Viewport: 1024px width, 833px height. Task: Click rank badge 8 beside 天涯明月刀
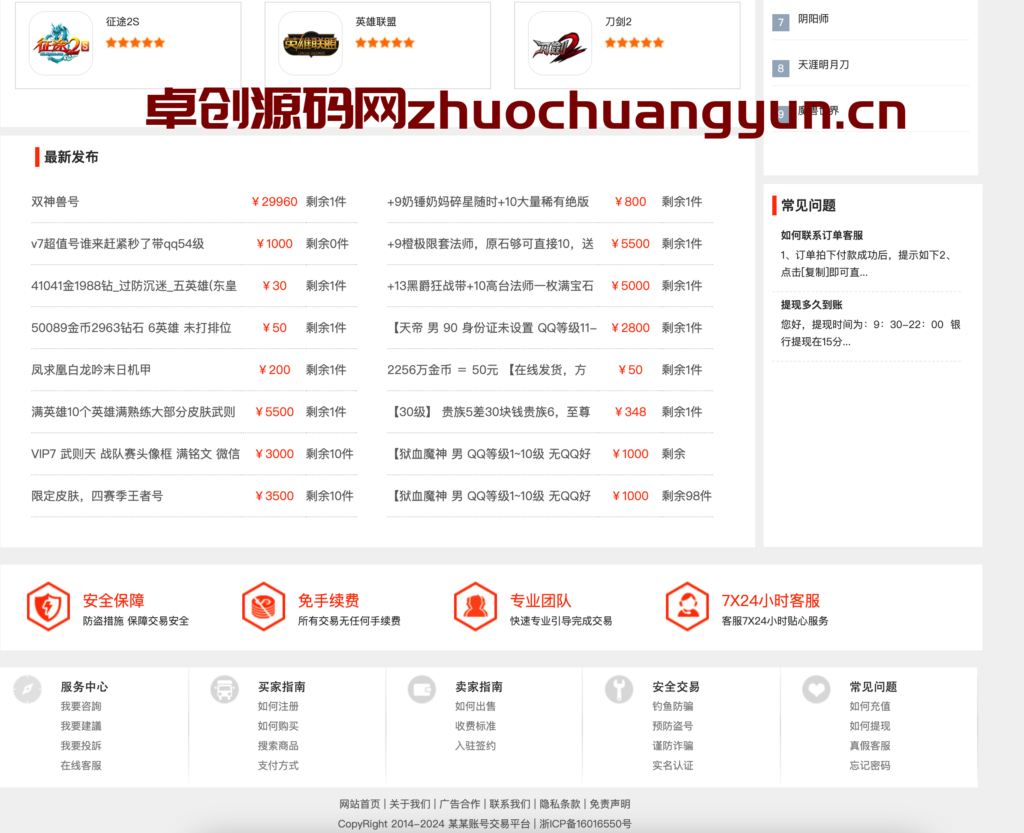point(780,68)
